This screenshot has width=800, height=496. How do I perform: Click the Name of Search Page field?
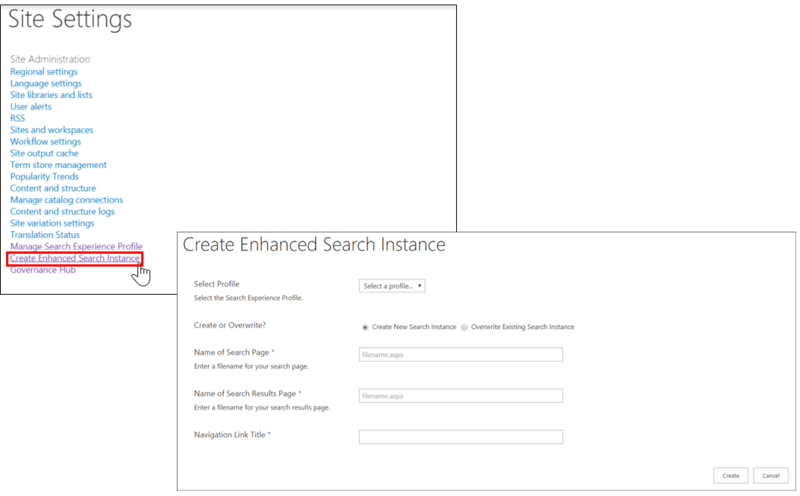(460, 354)
